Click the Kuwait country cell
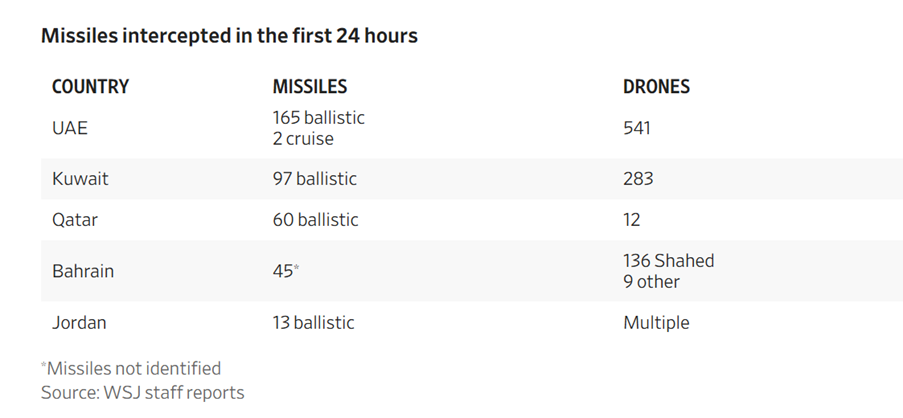903x418 pixels. pos(80,179)
